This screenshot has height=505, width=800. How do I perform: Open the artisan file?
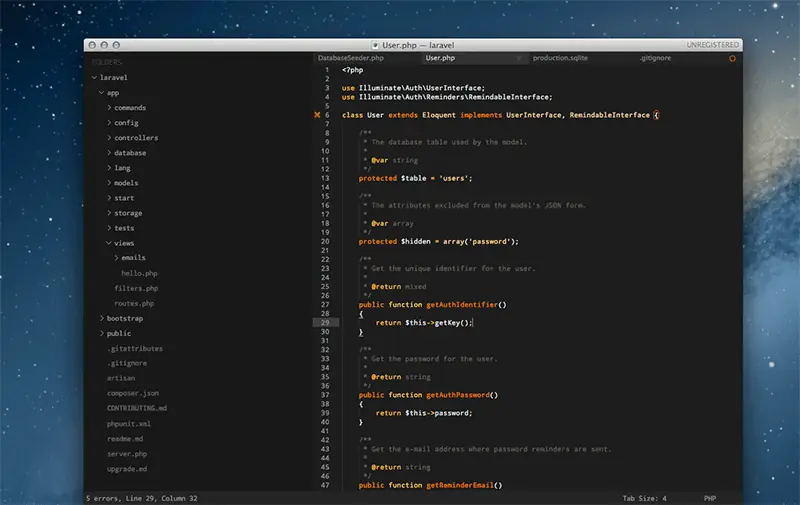121,378
